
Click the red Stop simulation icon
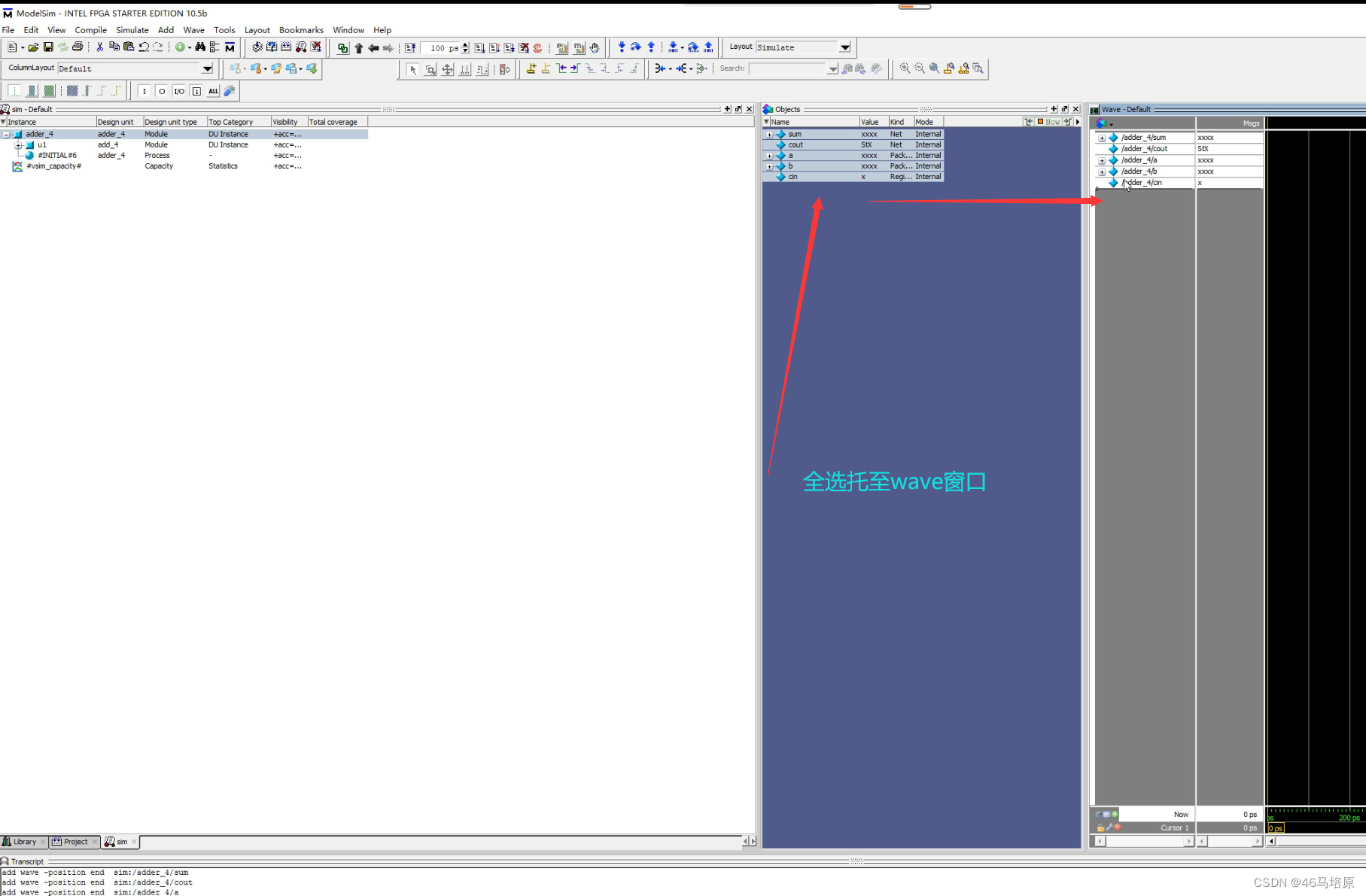537,48
